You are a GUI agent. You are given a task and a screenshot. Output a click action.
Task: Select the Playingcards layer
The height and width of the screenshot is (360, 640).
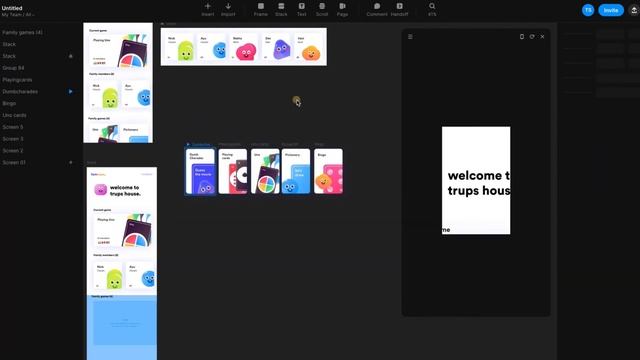tap(17, 80)
